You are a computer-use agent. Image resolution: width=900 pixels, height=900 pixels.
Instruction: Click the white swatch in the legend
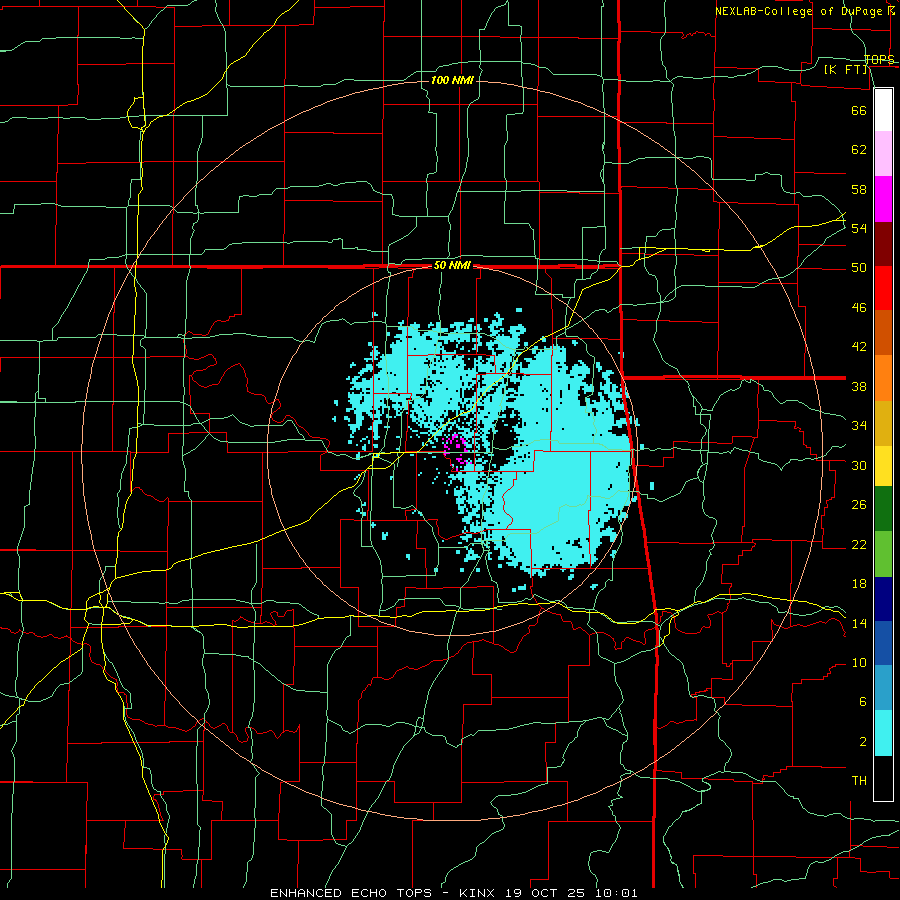tap(883, 110)
